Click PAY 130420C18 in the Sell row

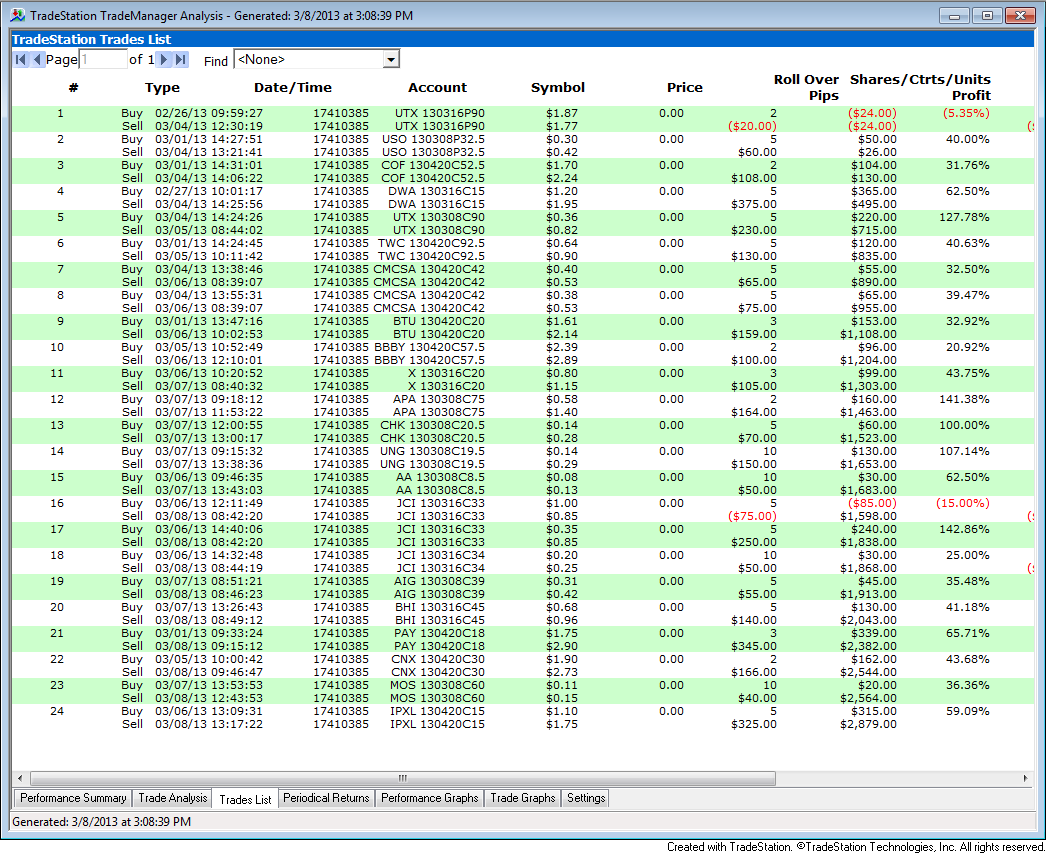tap(439, 646)
